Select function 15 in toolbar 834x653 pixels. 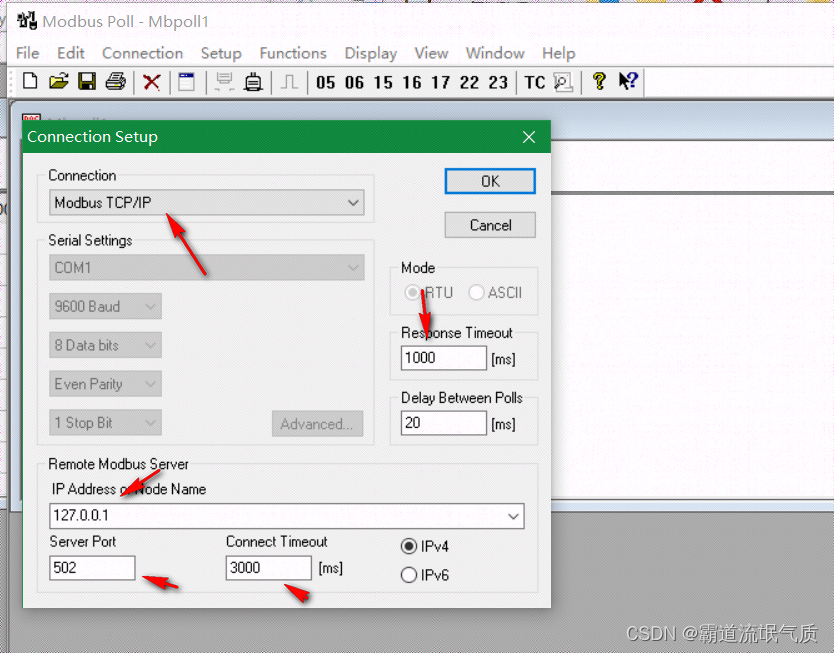(383, 82)
